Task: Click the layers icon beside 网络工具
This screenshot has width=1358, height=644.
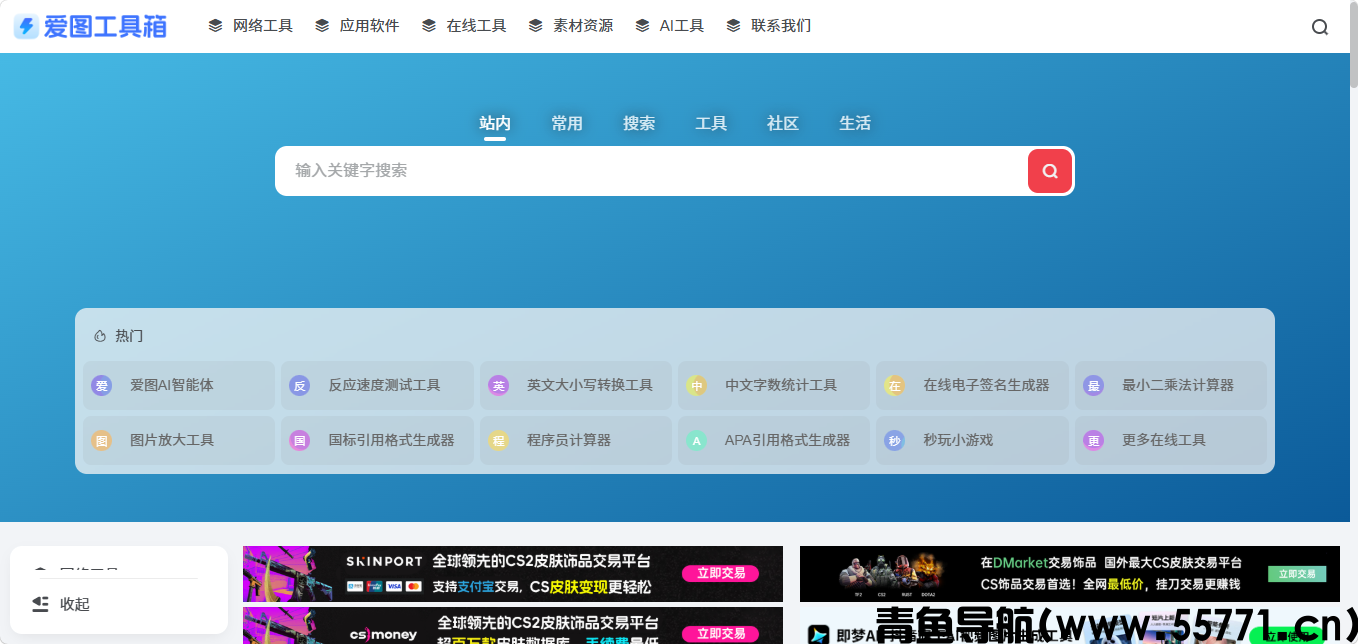Action: pyautogui.click(x=215, y=26)
